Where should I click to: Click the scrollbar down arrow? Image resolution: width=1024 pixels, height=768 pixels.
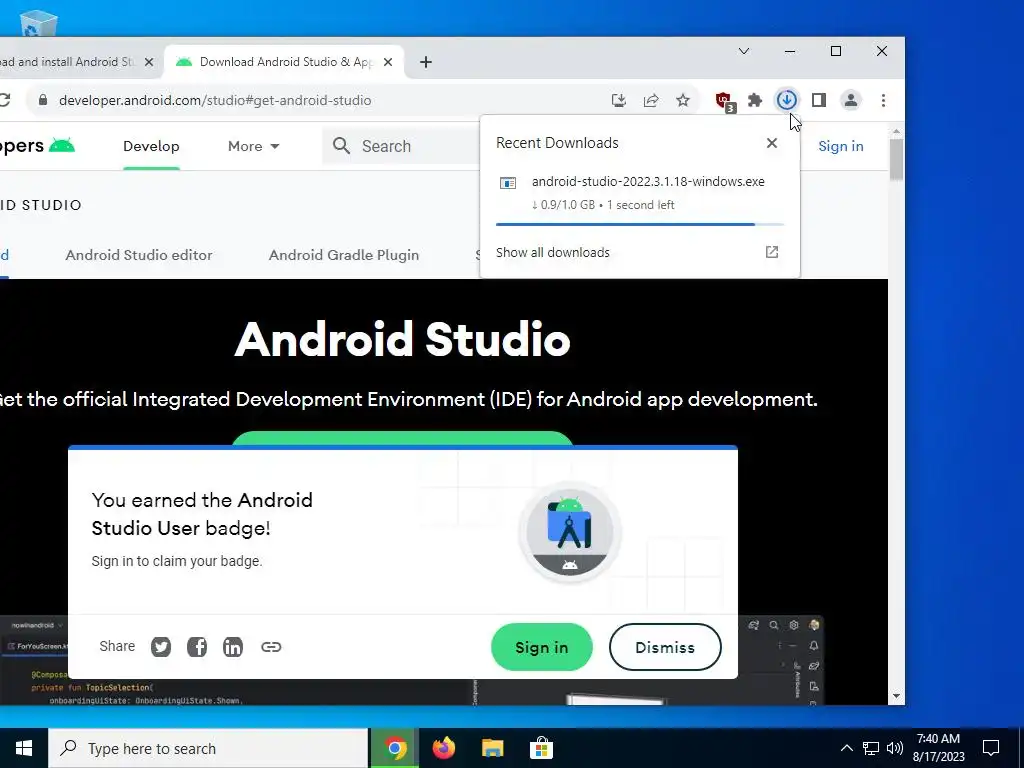896,696
